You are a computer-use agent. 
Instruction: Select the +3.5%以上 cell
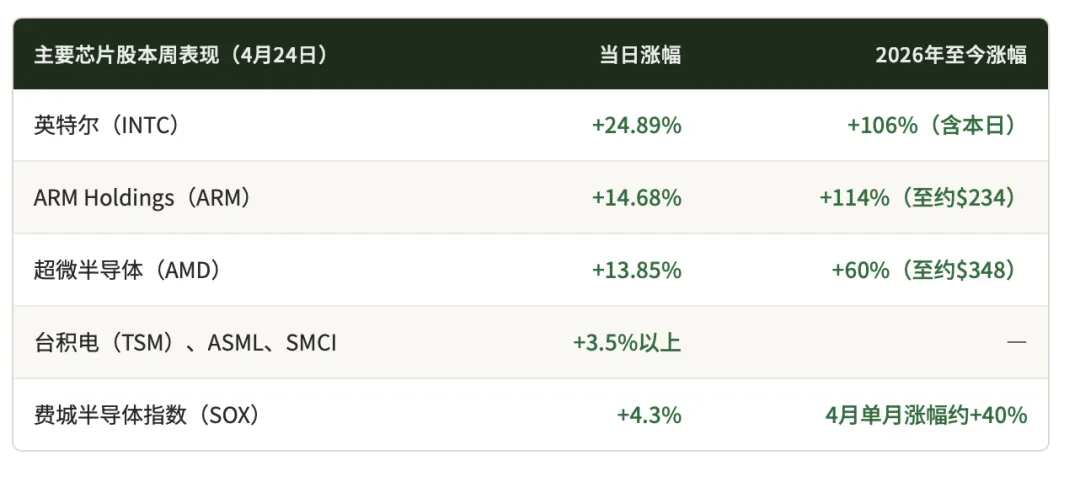coord(627,342)
